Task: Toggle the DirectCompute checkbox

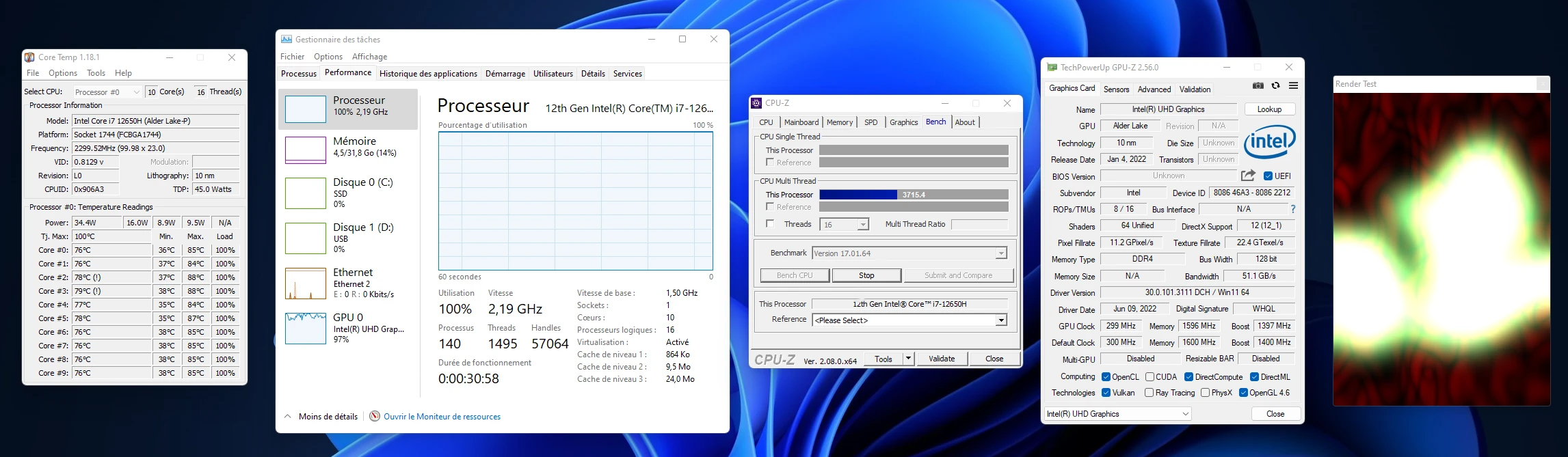Action: pyautogui.click(x=1188, y=377)
